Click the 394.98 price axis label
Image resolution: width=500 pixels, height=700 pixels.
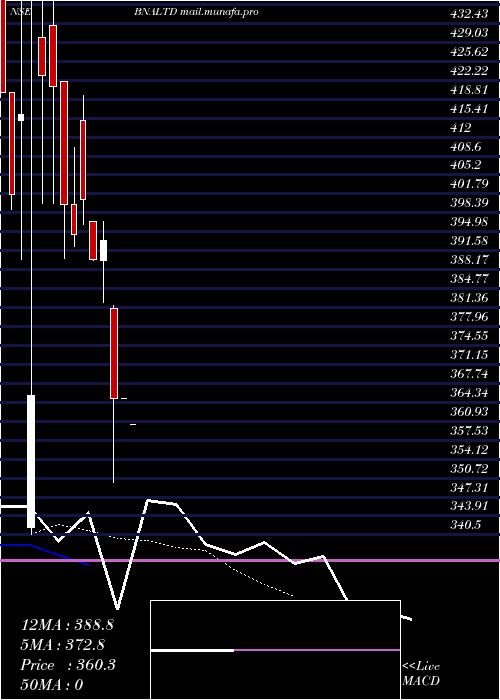click(x=469, y=222)
